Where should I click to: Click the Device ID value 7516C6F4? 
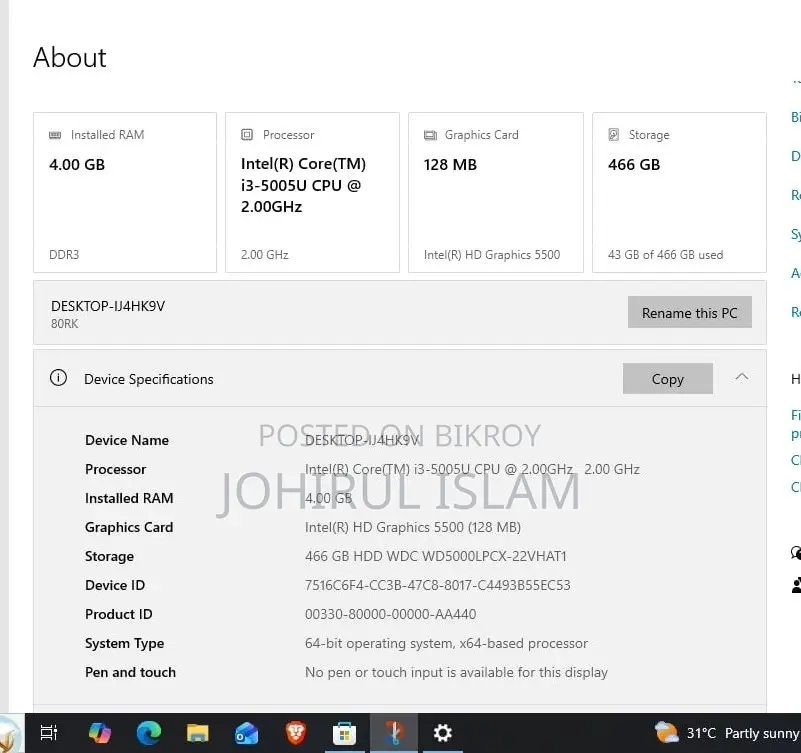[x=437, y=585]
